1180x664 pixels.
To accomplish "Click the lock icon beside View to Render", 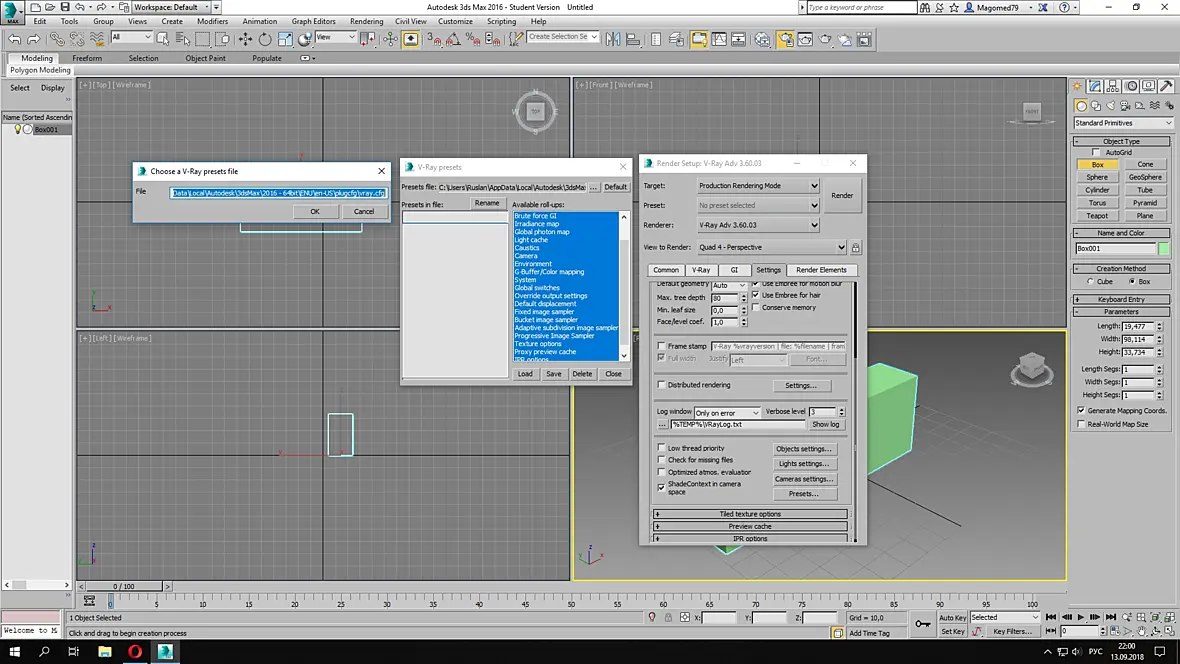I will point(856,247).
